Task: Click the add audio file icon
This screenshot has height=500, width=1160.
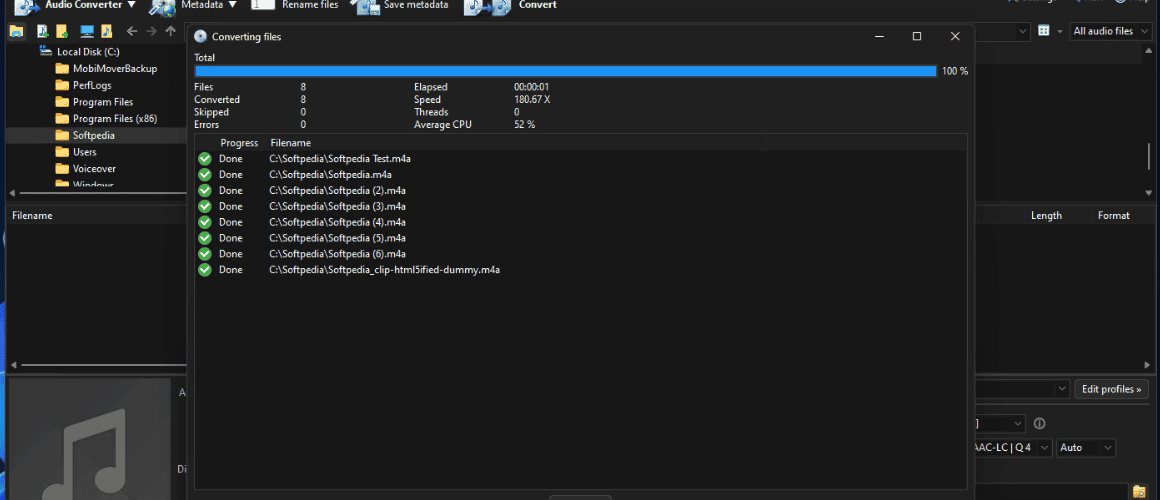Action: 42,31
